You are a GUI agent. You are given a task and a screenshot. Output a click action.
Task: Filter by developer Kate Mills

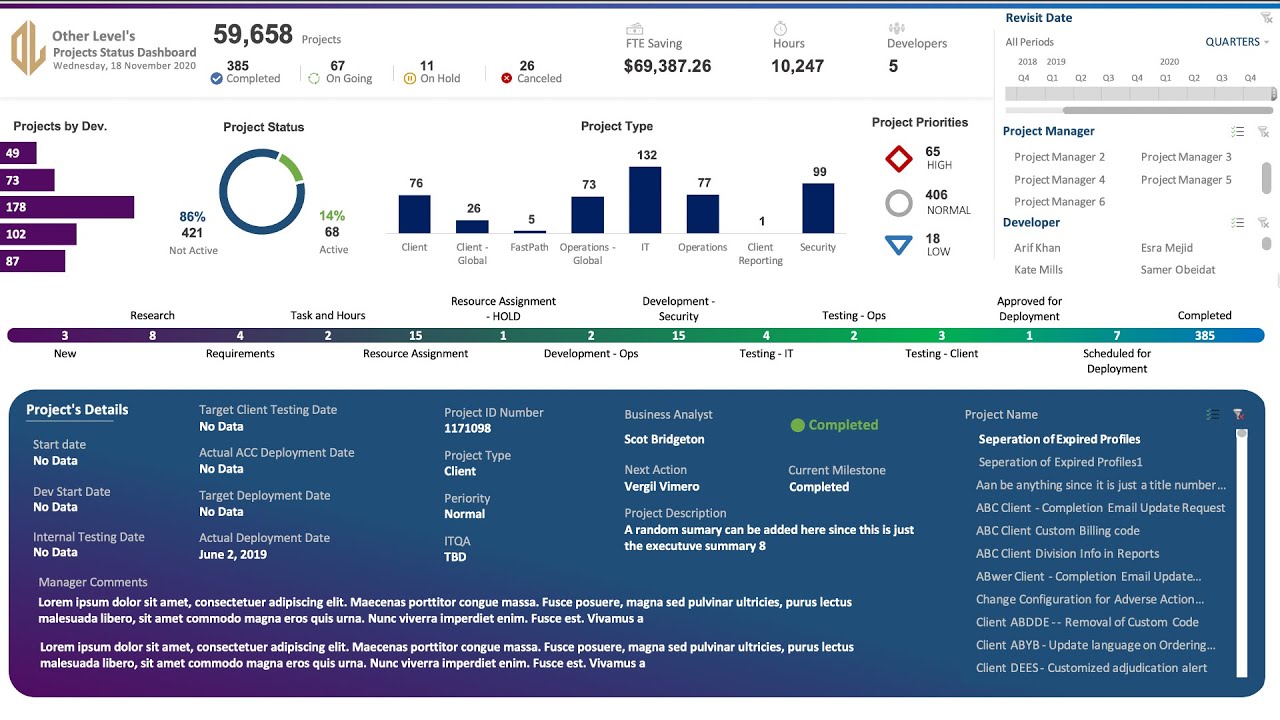[1038, 270]
